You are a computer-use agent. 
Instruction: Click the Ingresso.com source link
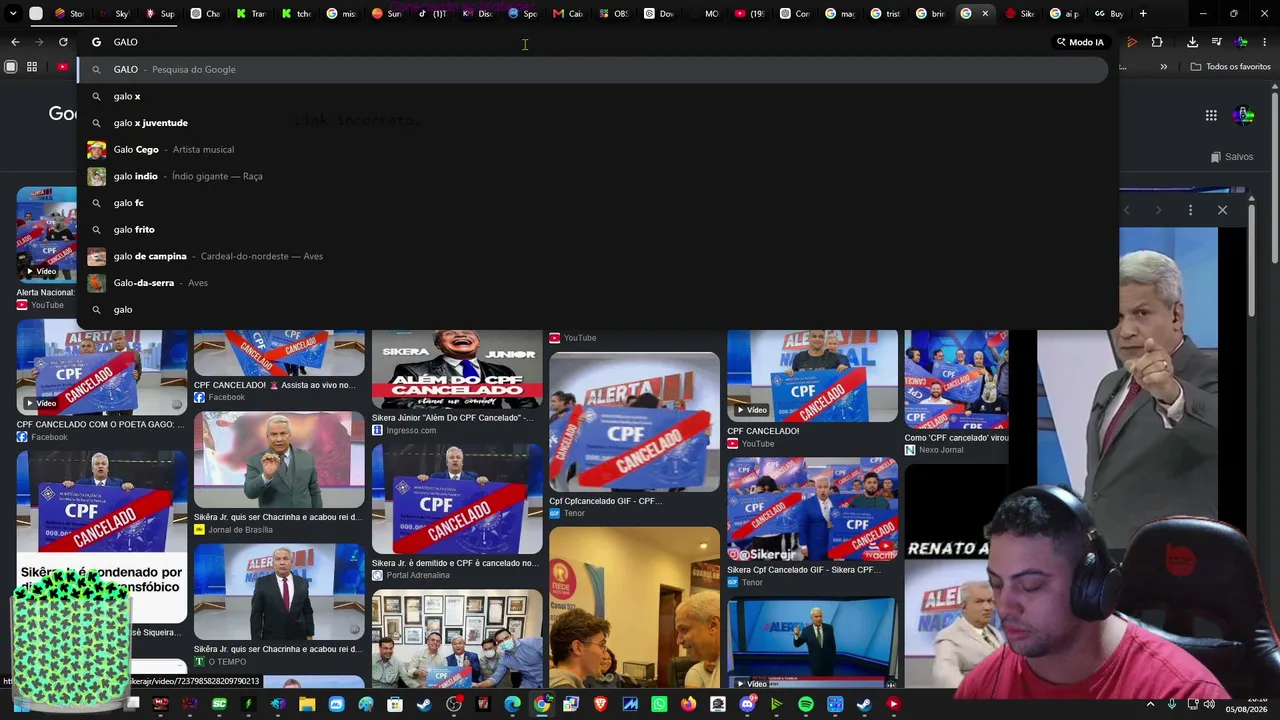pyautogui.click(x=404, y=431)
